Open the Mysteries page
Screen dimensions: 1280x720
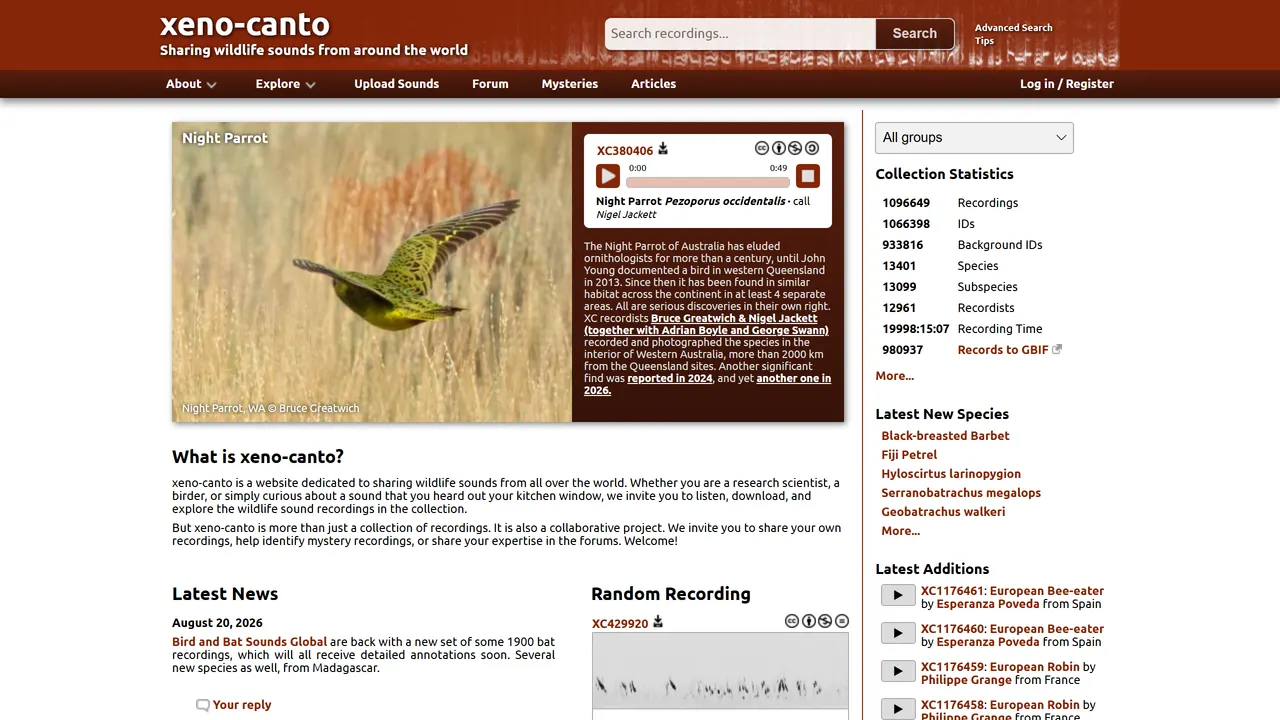pos(570,84)
